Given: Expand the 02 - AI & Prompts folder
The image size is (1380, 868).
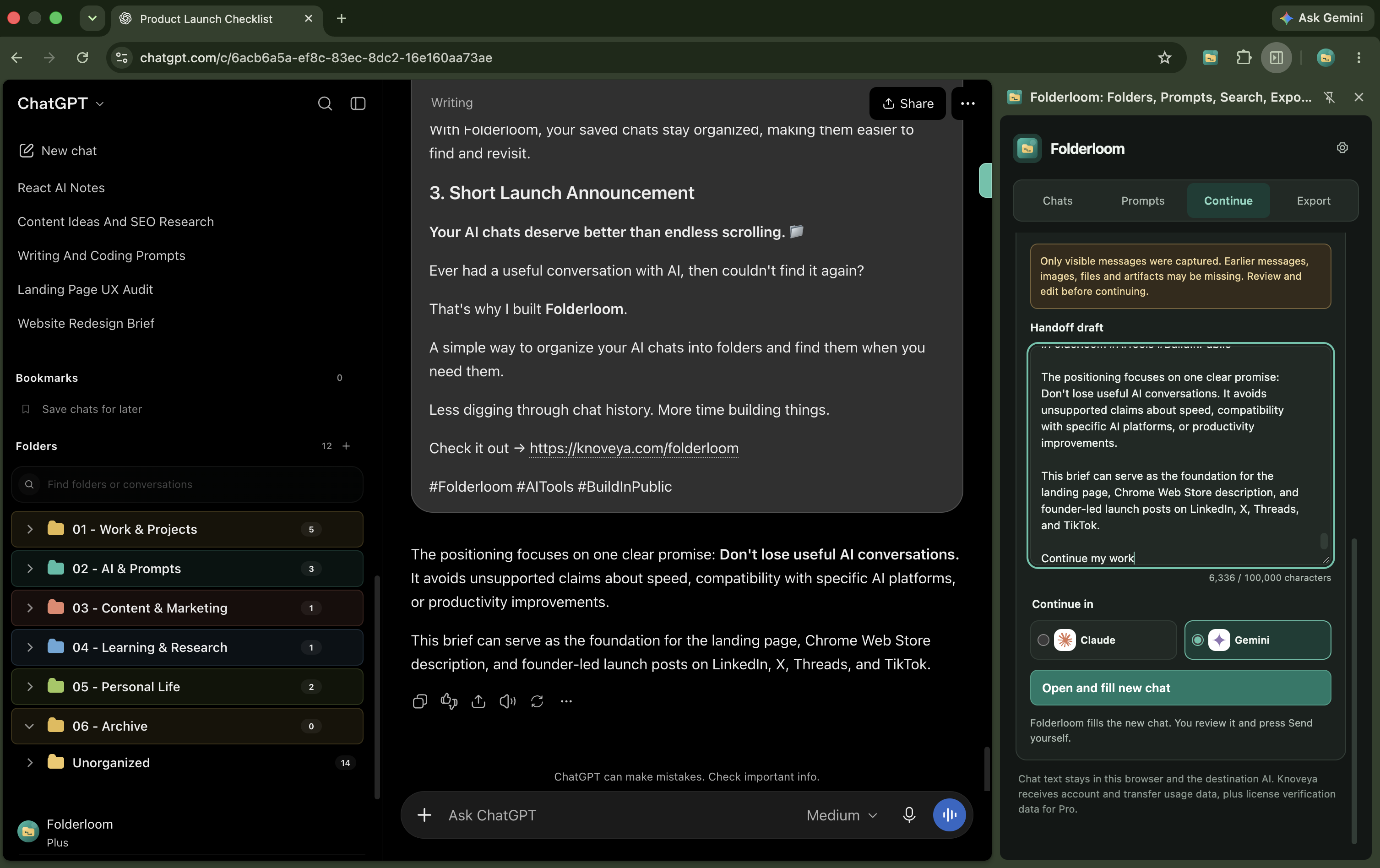Looking at the screenshot, I should click(30, 568).
